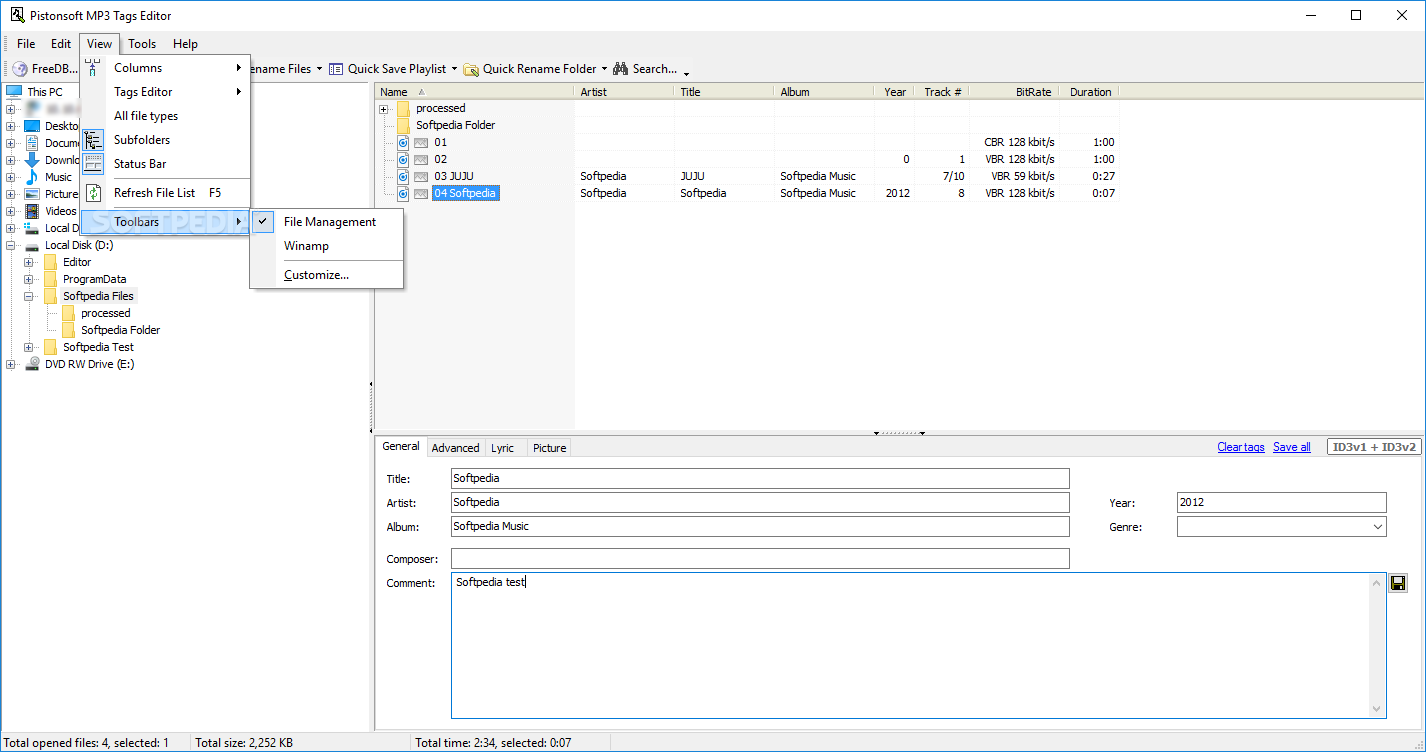Open Quick Save Playlist dropdown arrow
The height and width of the screenshot is (752, 1426).
(454, 69)
